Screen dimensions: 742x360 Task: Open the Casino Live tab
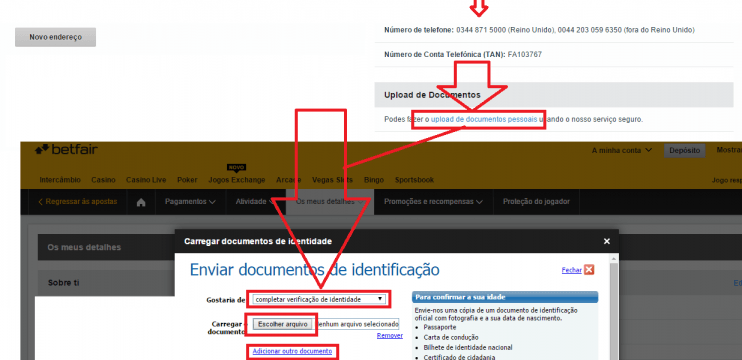click(146, 180)
